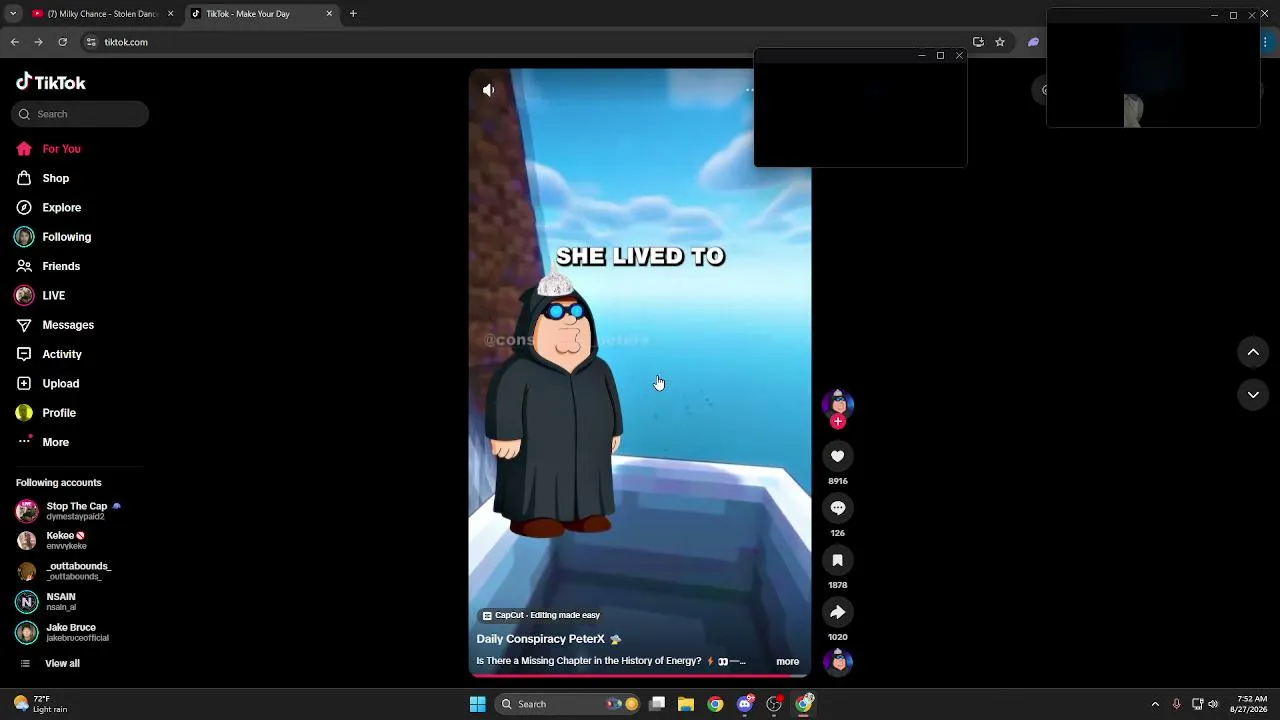Open the video comments
This screenshot has height=720, width=1280.
[x=838, y=508]
